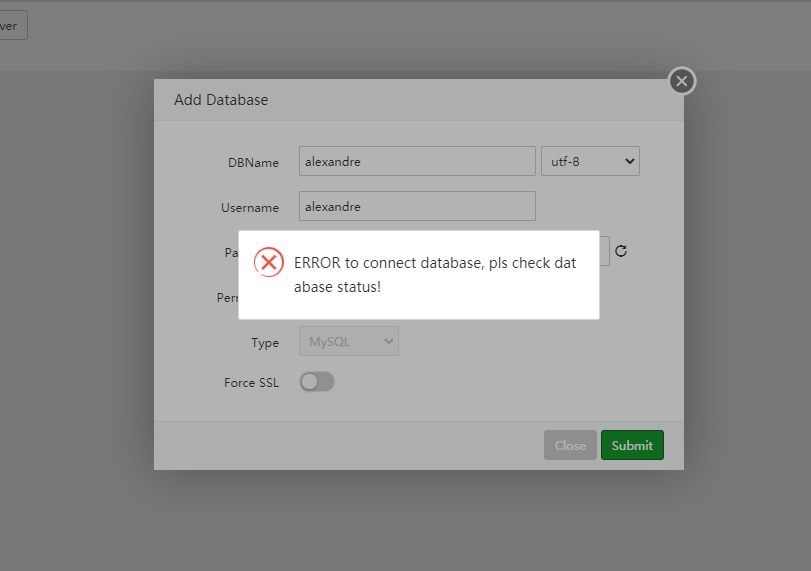Click the Add Database dialog title
Viewport: 811px width, 571px height.
[221, 100]
